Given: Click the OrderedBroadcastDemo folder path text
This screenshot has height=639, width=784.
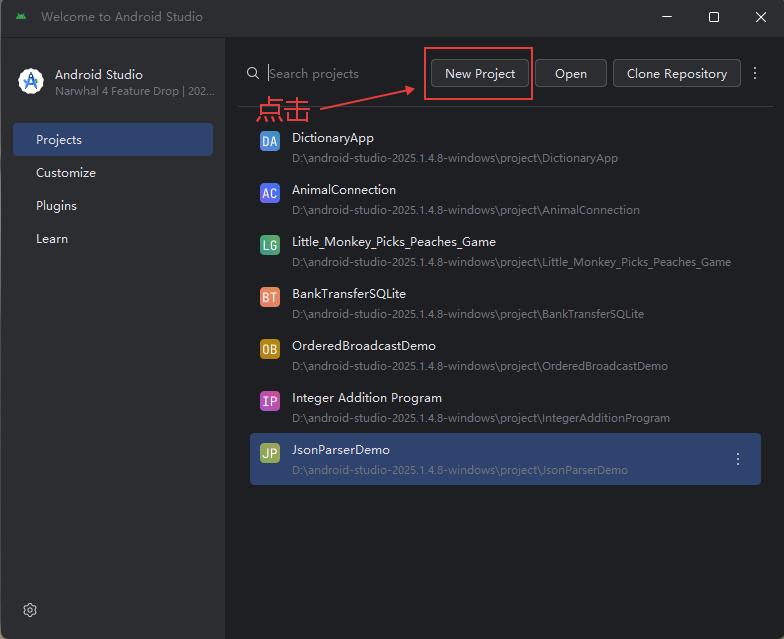Looking at the screenshot, I should pyautogui.click(x=480, y=366).
